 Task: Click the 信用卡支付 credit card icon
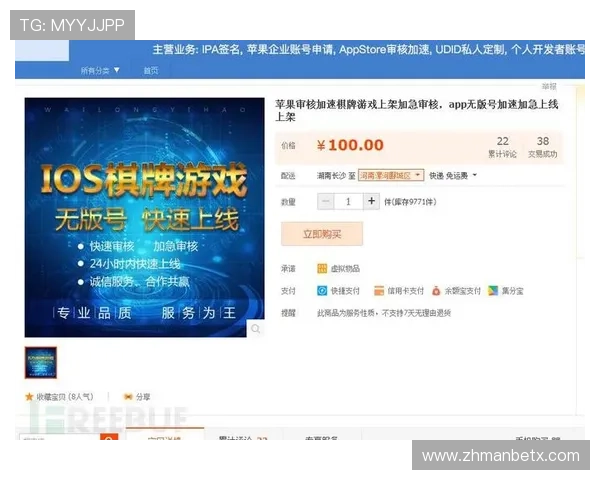[379, 291]
